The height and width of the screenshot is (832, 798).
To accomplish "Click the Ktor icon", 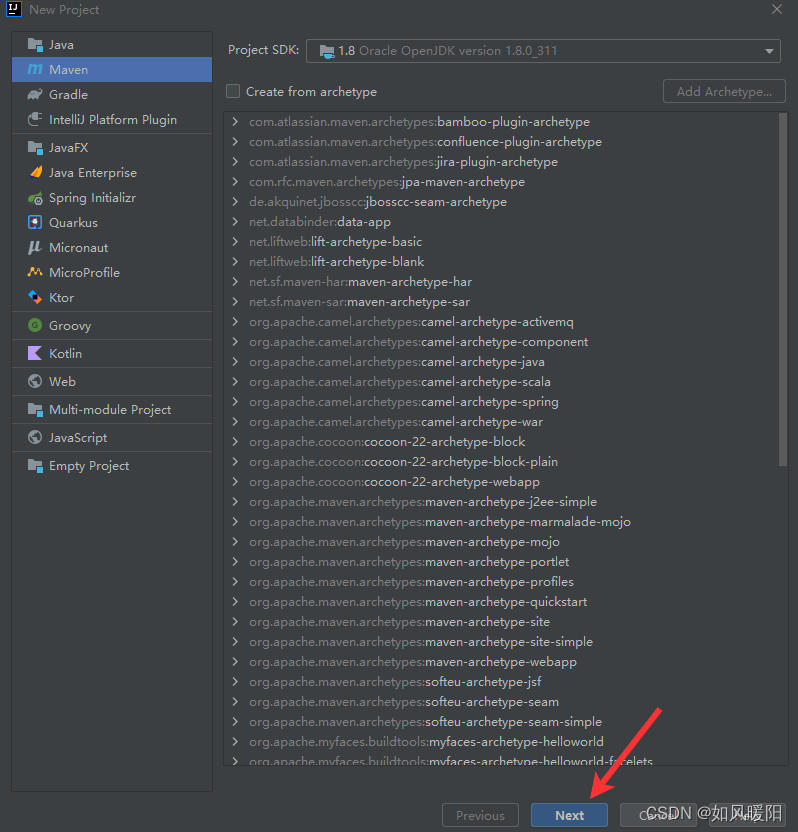I will tap(35, 297).
